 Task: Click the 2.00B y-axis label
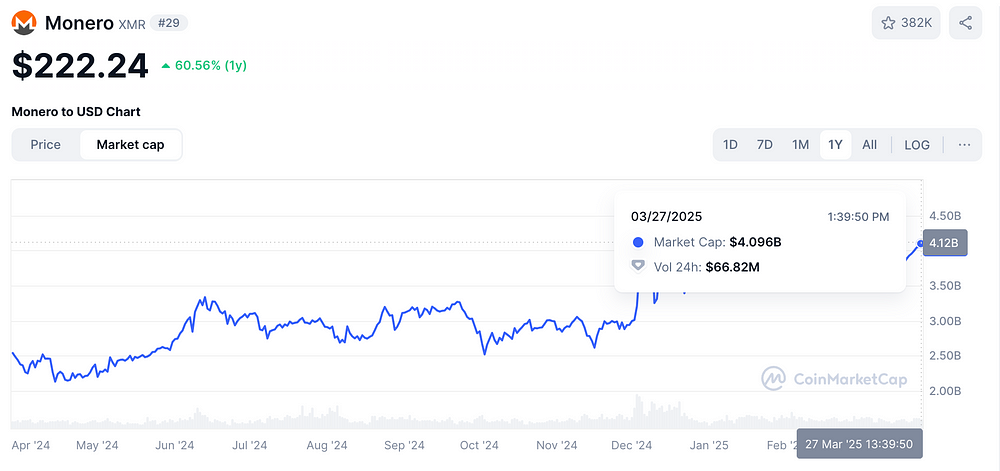point(945,391)
